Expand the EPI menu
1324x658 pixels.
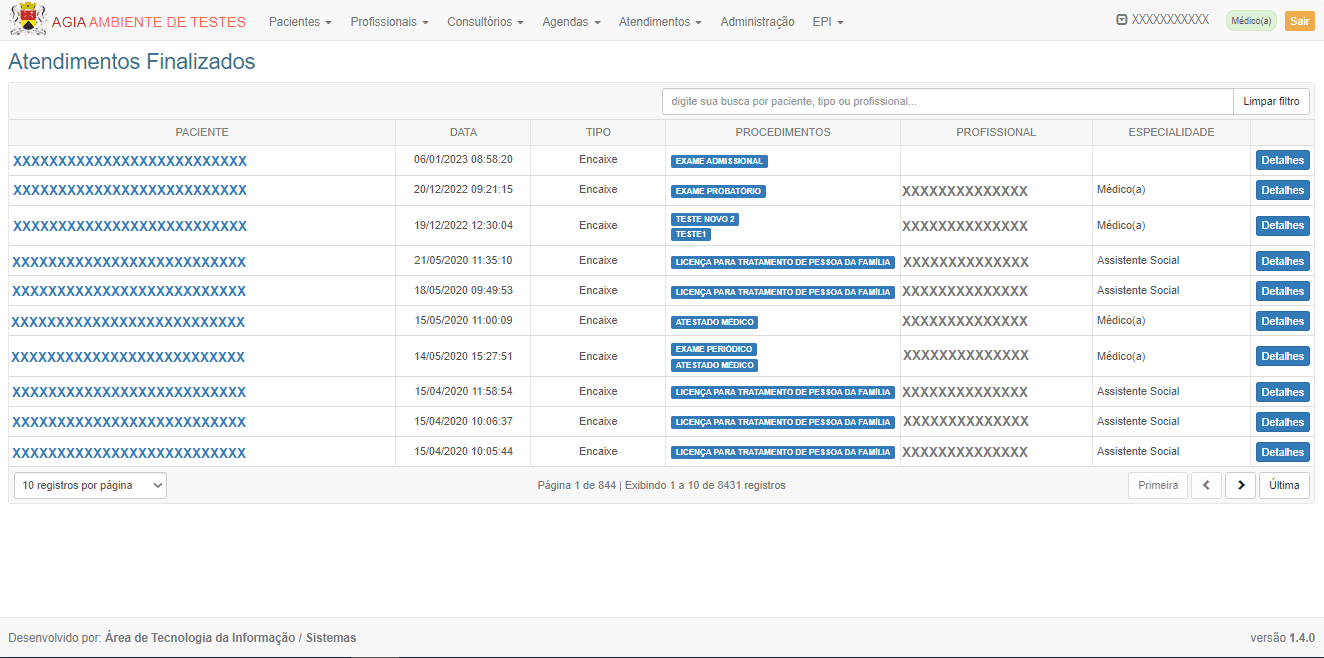[827, 22]
